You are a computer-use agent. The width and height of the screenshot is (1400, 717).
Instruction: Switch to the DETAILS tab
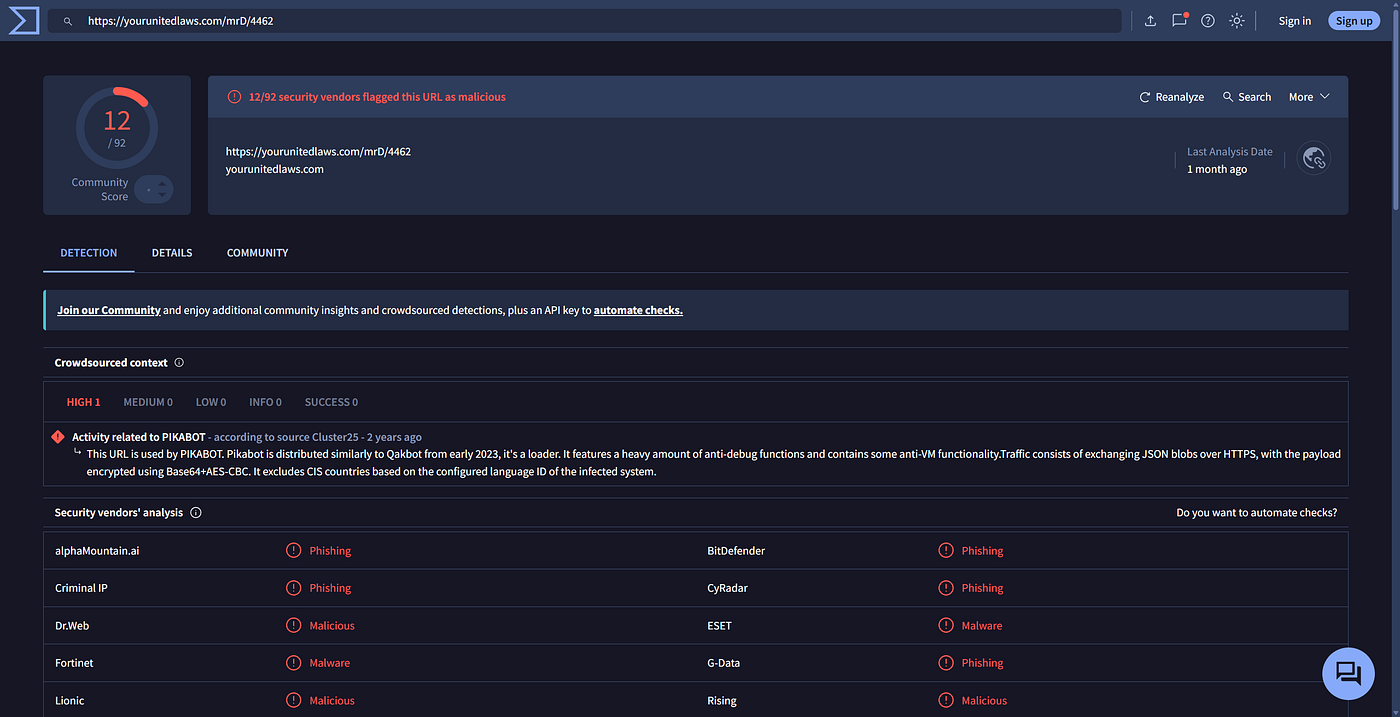tap(172, 253)
